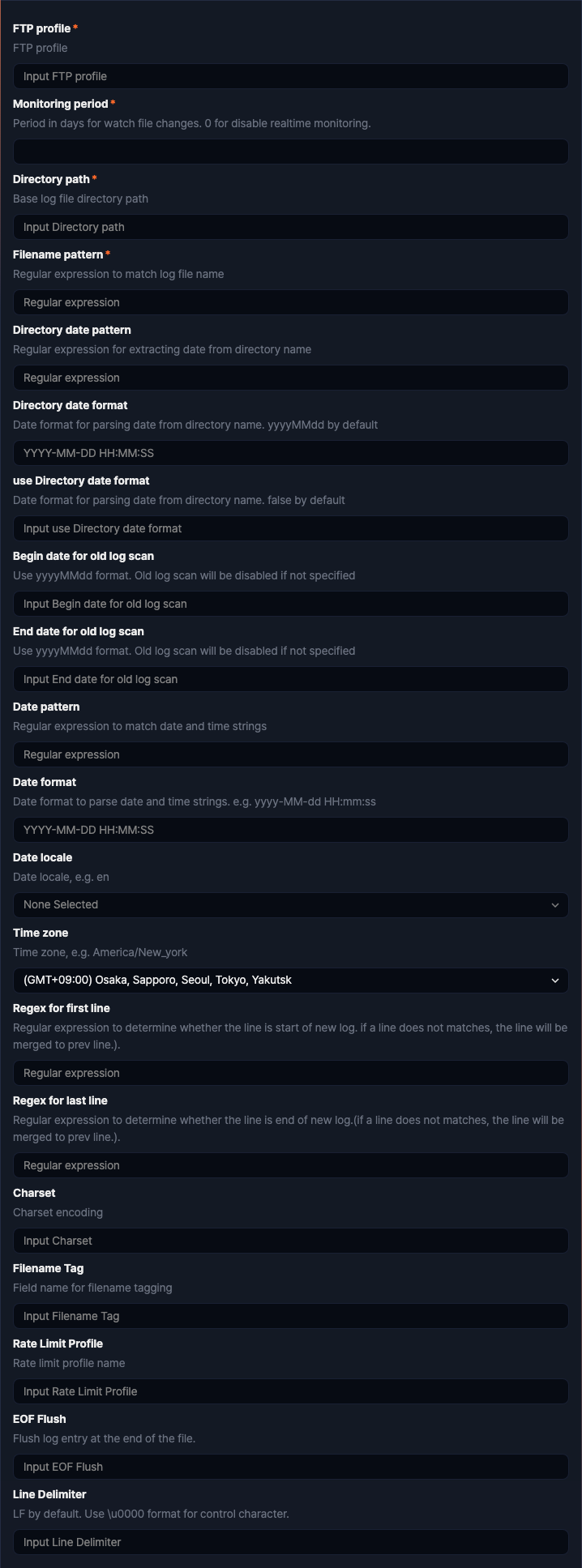Click the Date locale dropdown chevron arrow

point(555,905)
